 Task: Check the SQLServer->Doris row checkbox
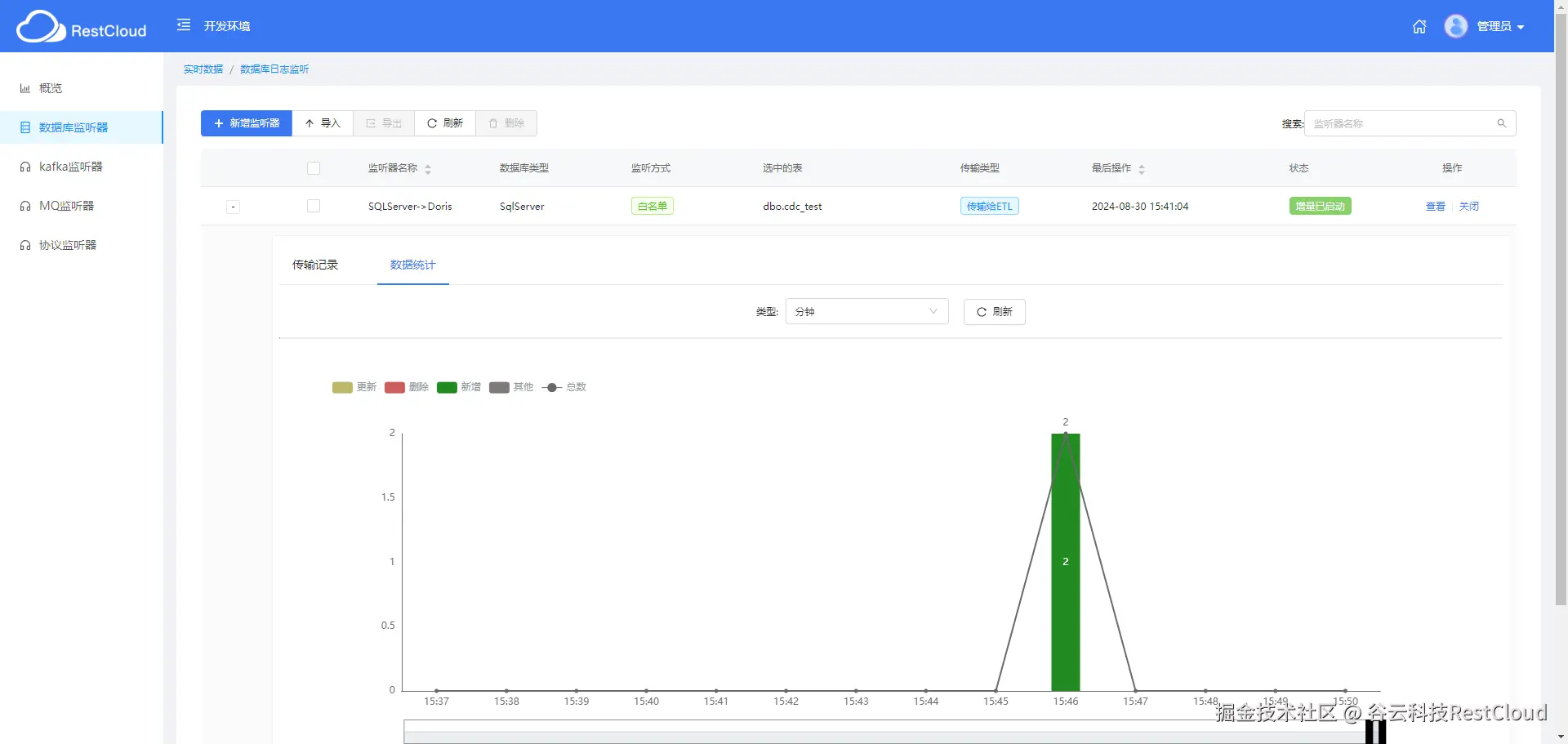[x=314, y=206]
